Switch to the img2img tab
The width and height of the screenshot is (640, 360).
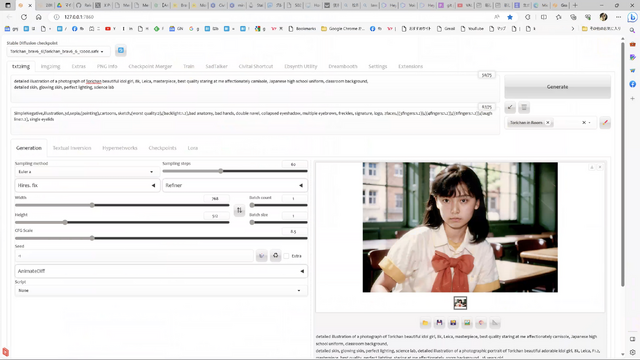tap(50, 66)
